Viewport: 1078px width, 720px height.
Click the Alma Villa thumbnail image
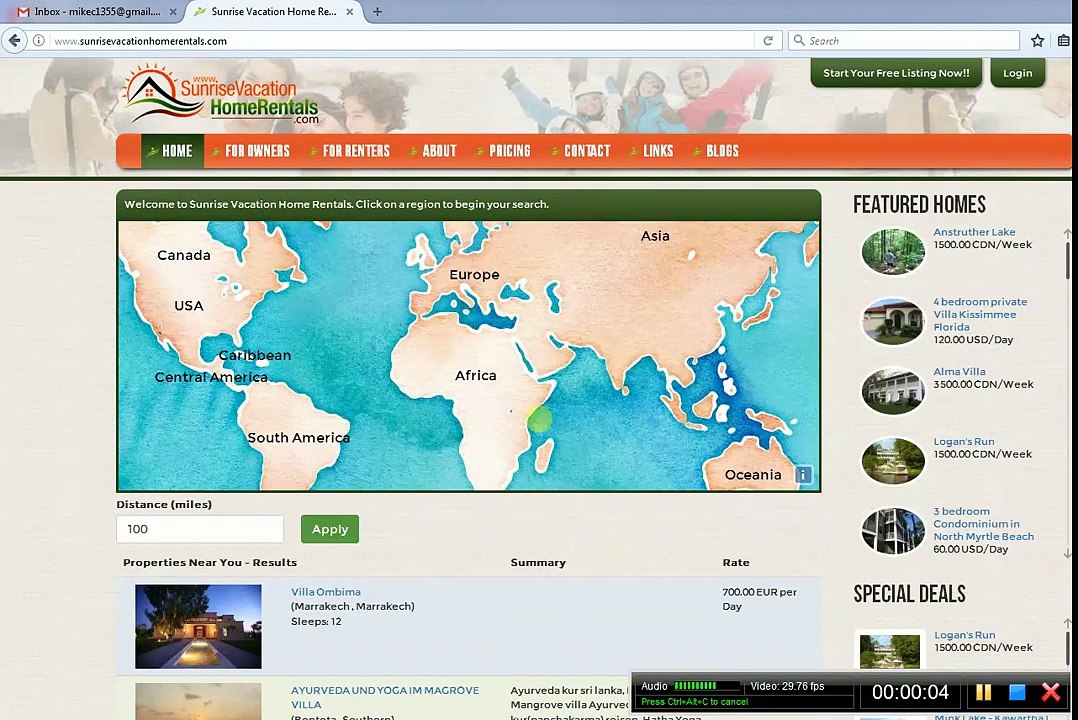(x=893, y=391)
